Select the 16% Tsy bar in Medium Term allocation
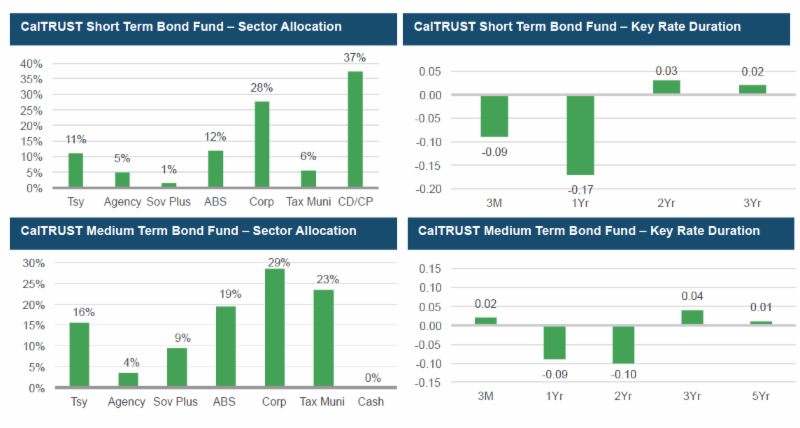800x428 pixels. [x=79, y=355]
